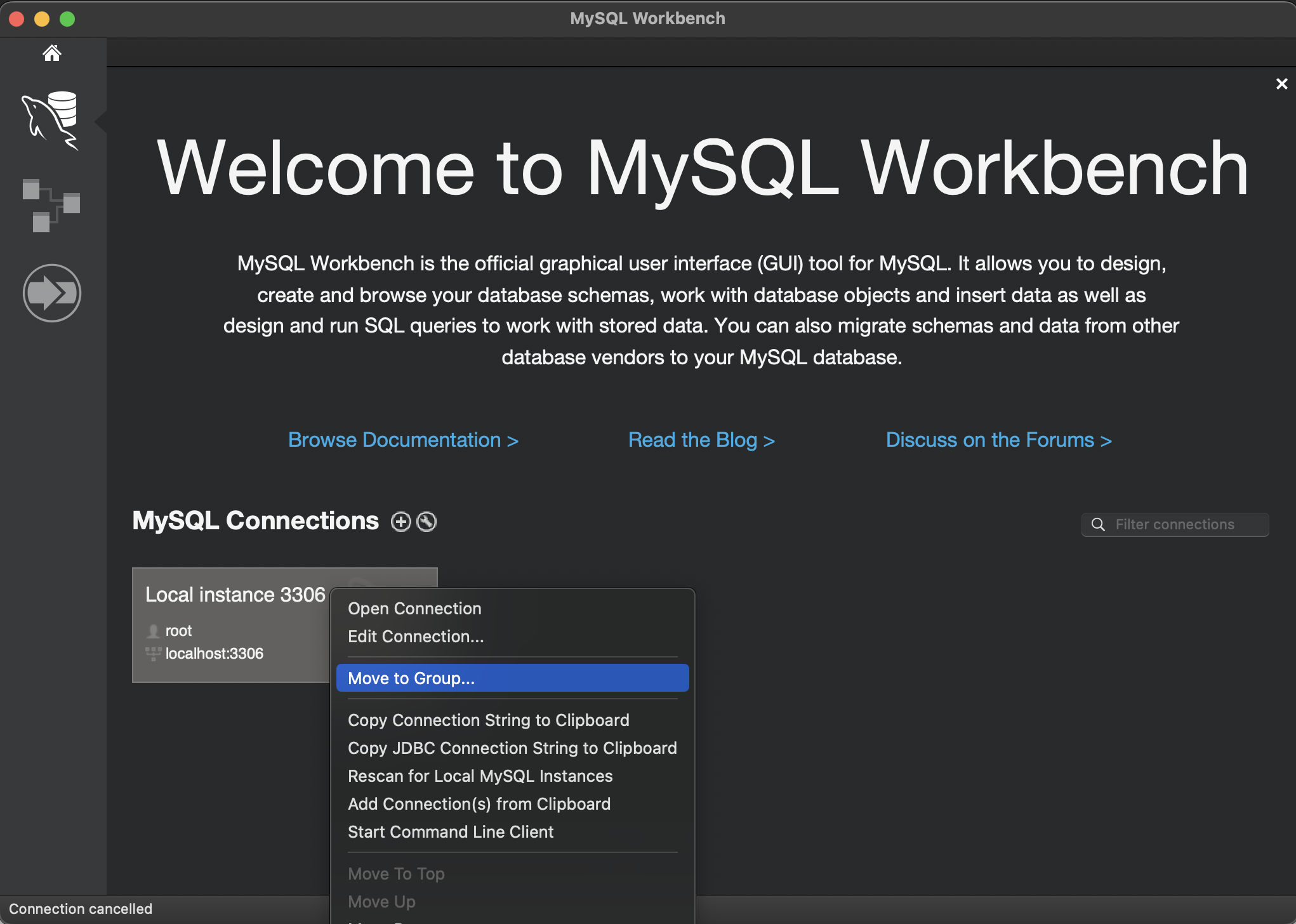Image resolution: width=1296 pixels, height=924 pixels.
Task: Click the Filter connections input field
Action: pos(1184,524)
